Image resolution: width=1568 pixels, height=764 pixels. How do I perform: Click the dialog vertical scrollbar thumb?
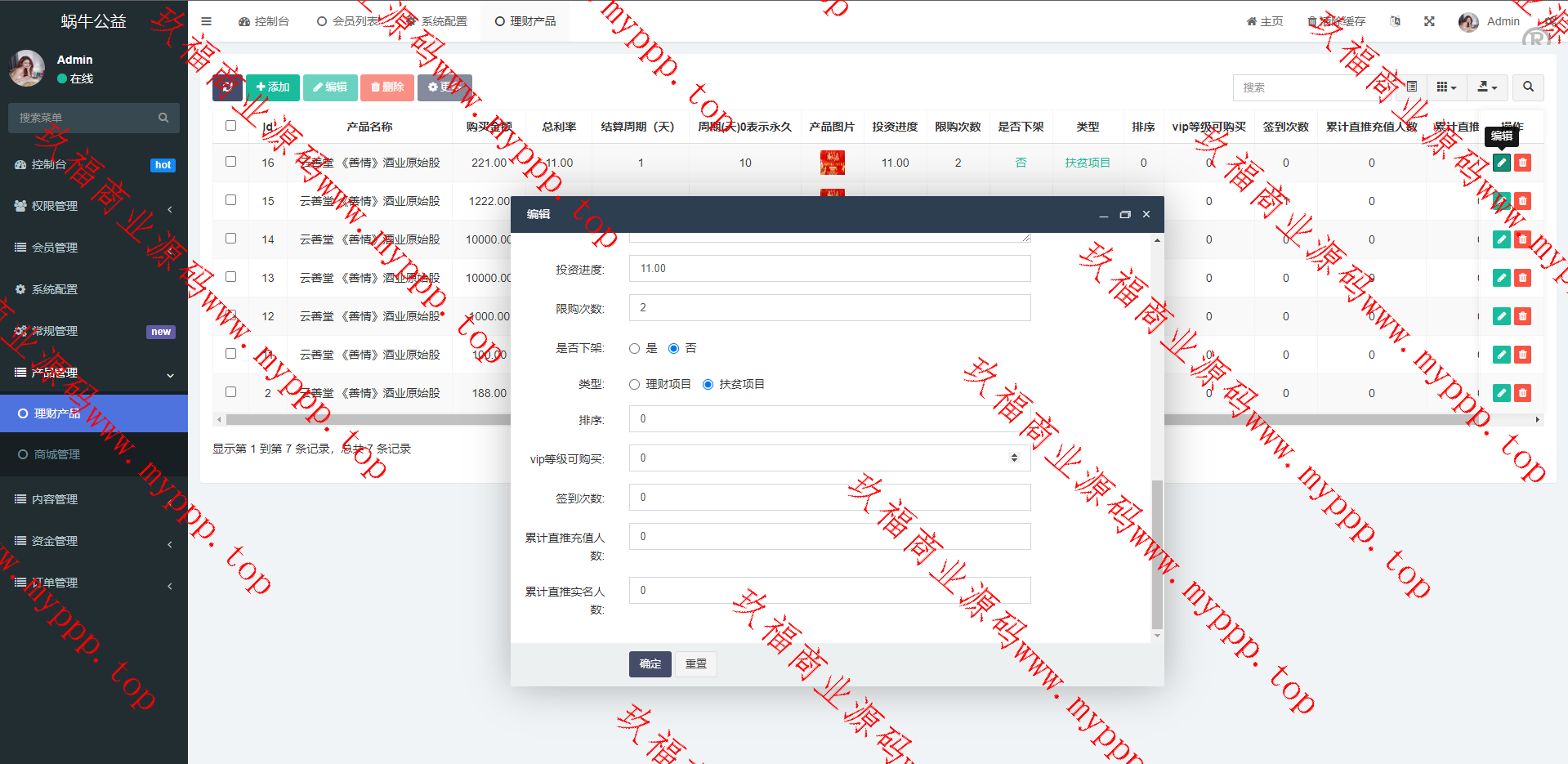1156,556
